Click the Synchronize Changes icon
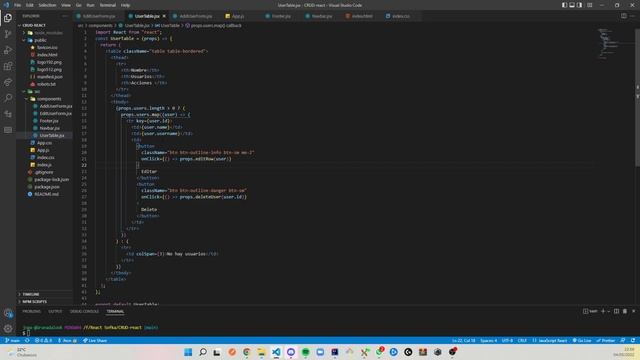 click(27, 340)
